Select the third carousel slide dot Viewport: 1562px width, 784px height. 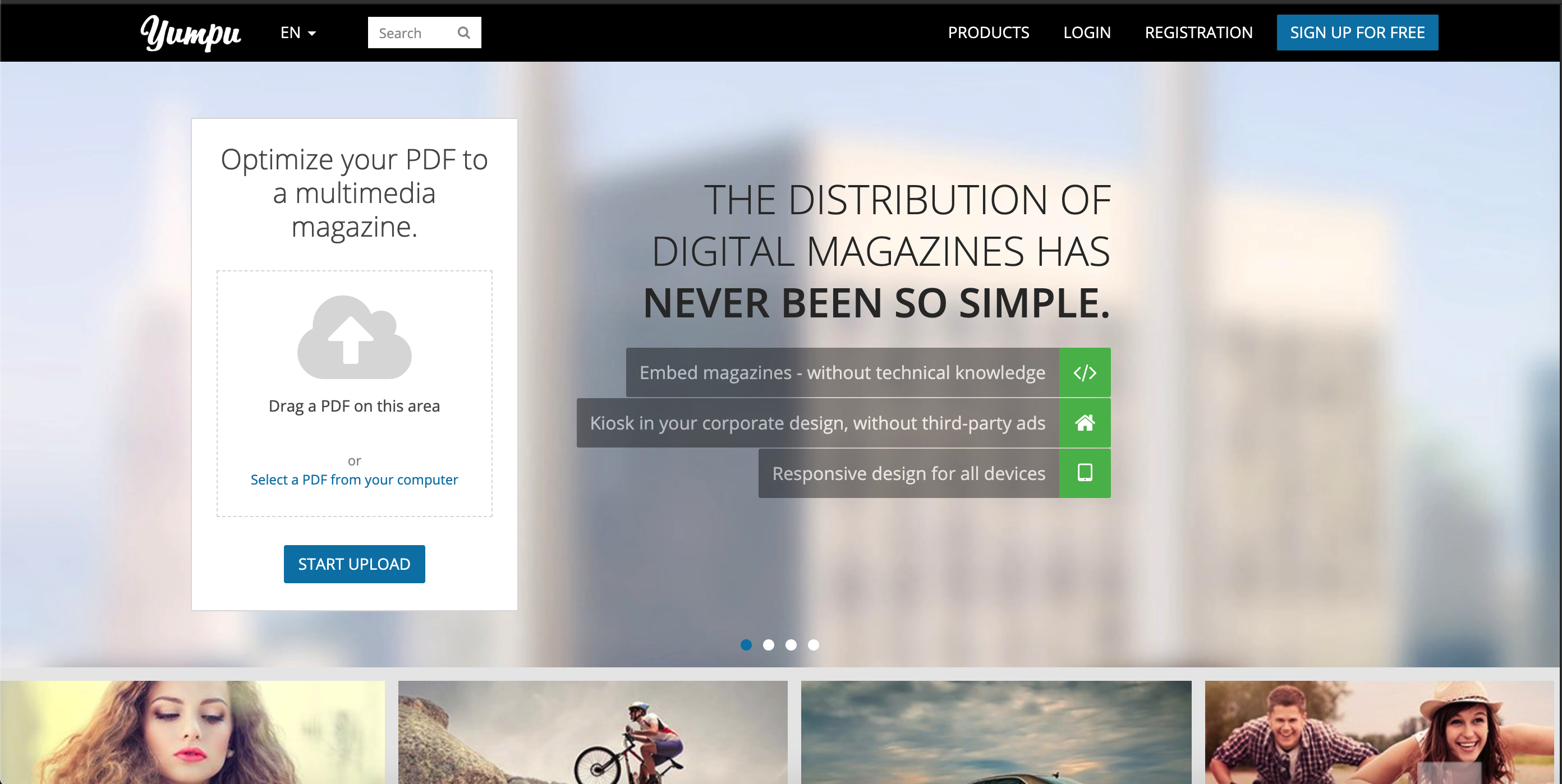(791, 645)
